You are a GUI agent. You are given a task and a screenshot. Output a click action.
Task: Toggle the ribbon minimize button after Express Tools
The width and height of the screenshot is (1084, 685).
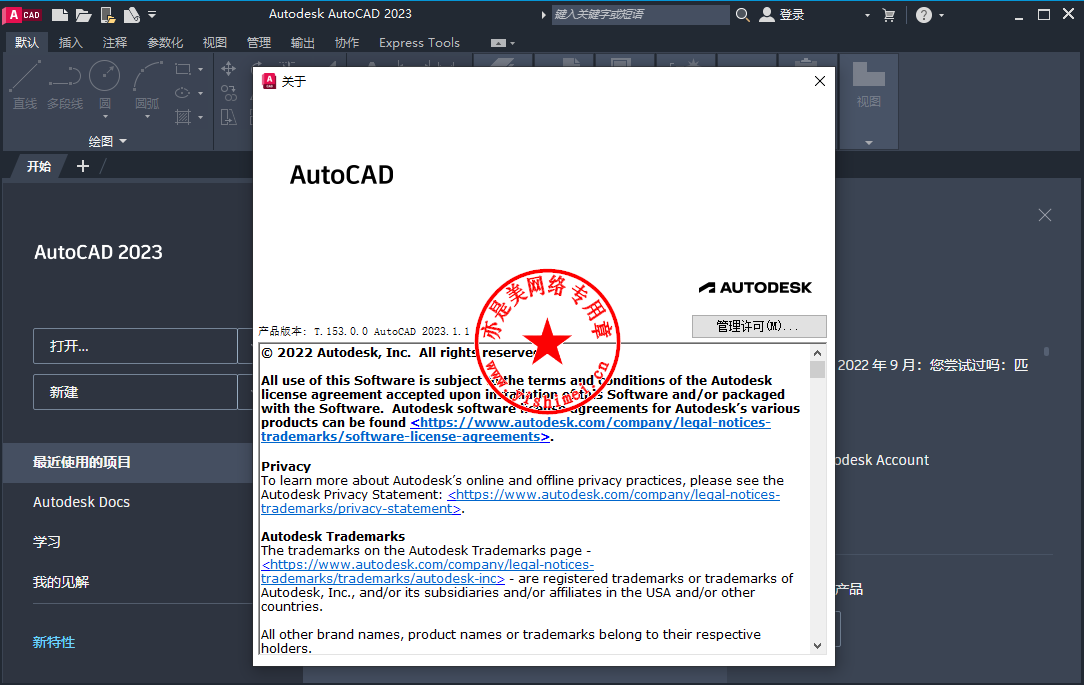pos(498,43)
